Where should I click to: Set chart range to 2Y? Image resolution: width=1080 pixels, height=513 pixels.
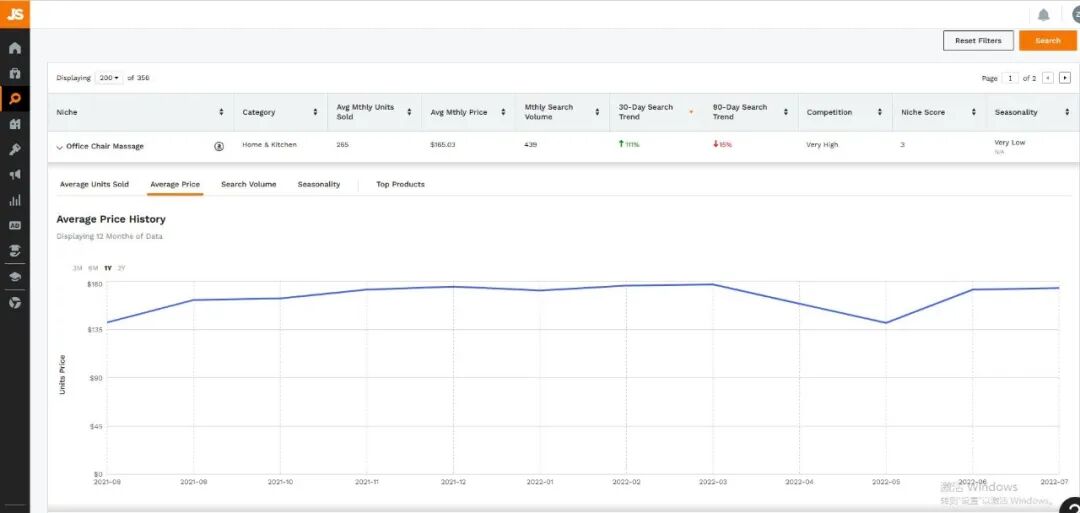point(122,268)
